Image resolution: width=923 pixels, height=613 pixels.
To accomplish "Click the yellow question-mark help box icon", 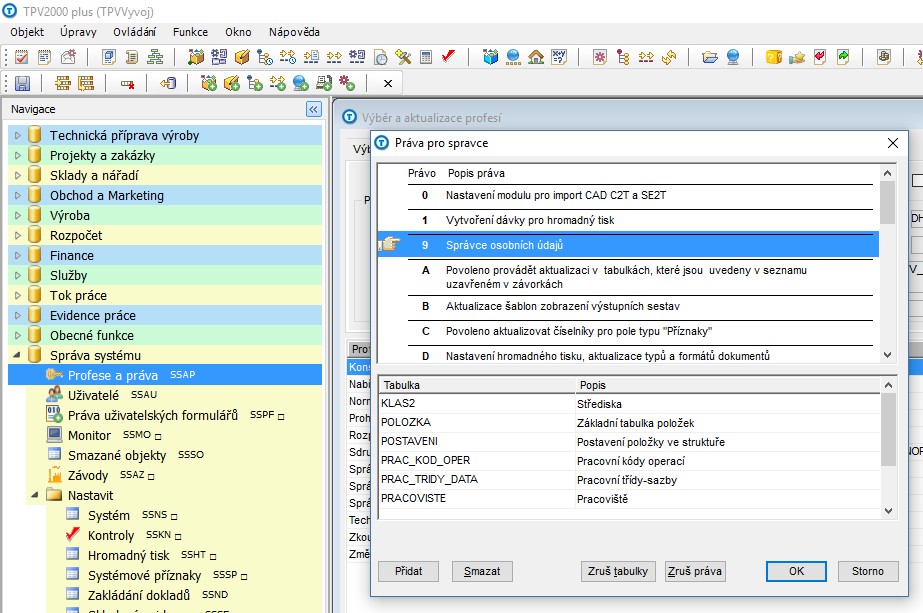I will (x=773, y=57).
